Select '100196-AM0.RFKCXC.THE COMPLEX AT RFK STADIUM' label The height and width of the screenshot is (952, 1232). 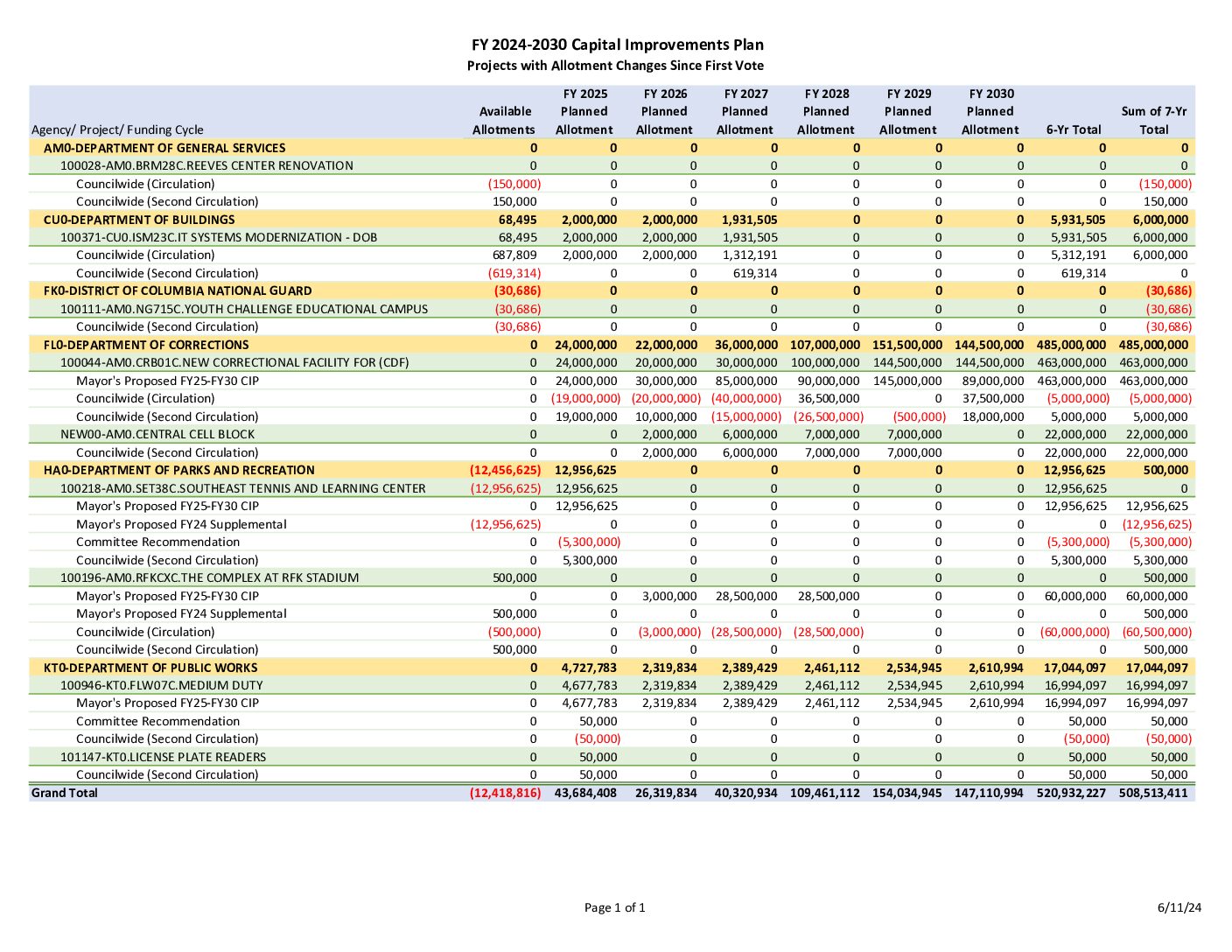(210, 577)
